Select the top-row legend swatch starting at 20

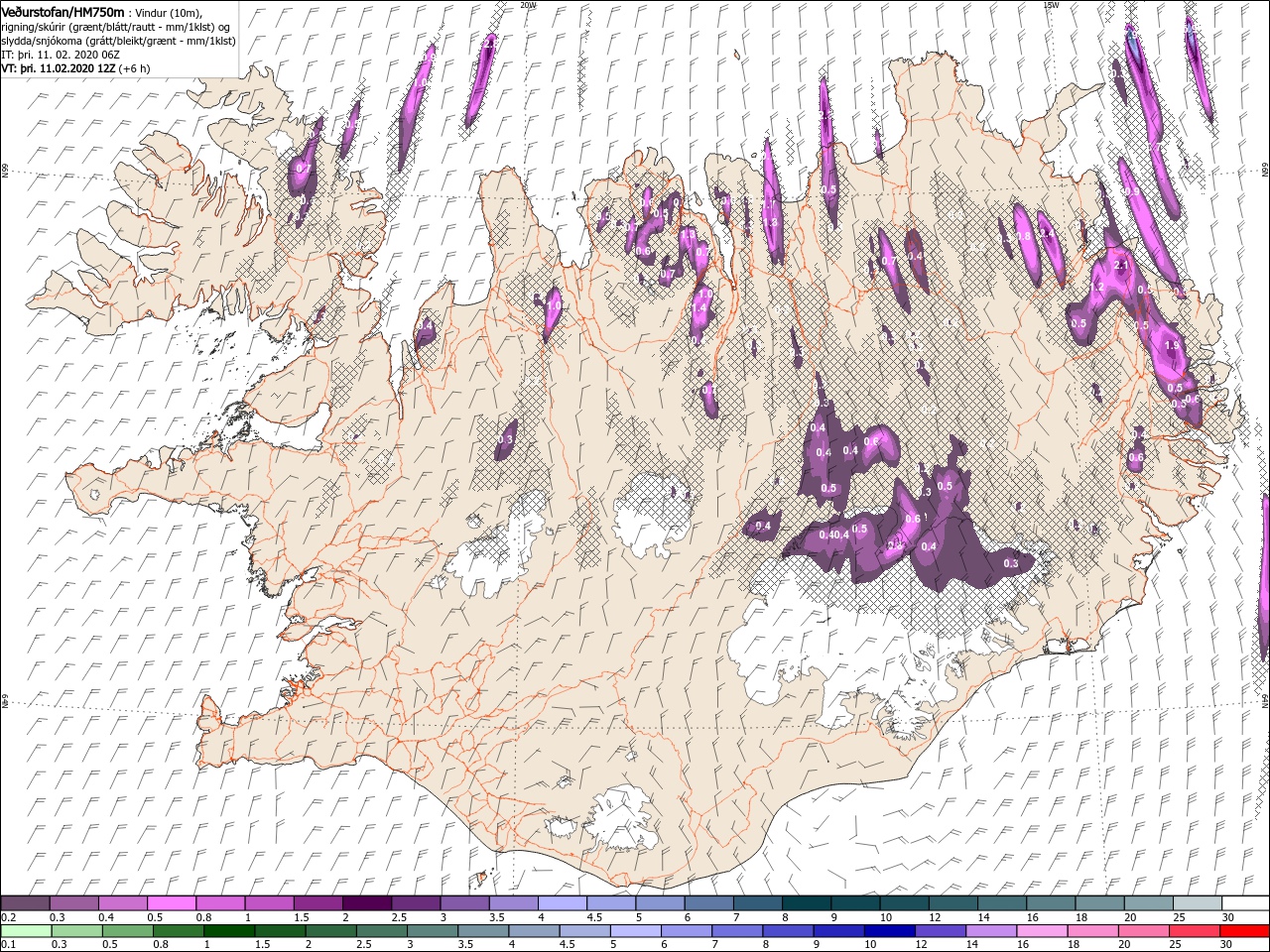click(x=1148, y=903)
